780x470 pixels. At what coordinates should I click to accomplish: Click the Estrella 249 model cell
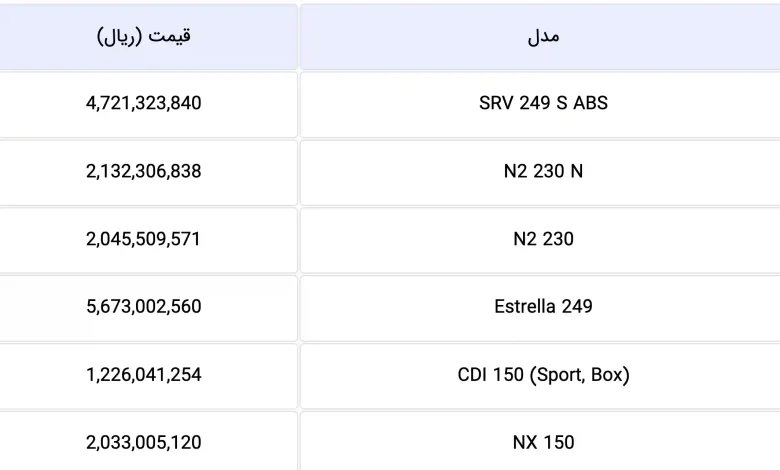pyautogui.click(x=540, y=308)
